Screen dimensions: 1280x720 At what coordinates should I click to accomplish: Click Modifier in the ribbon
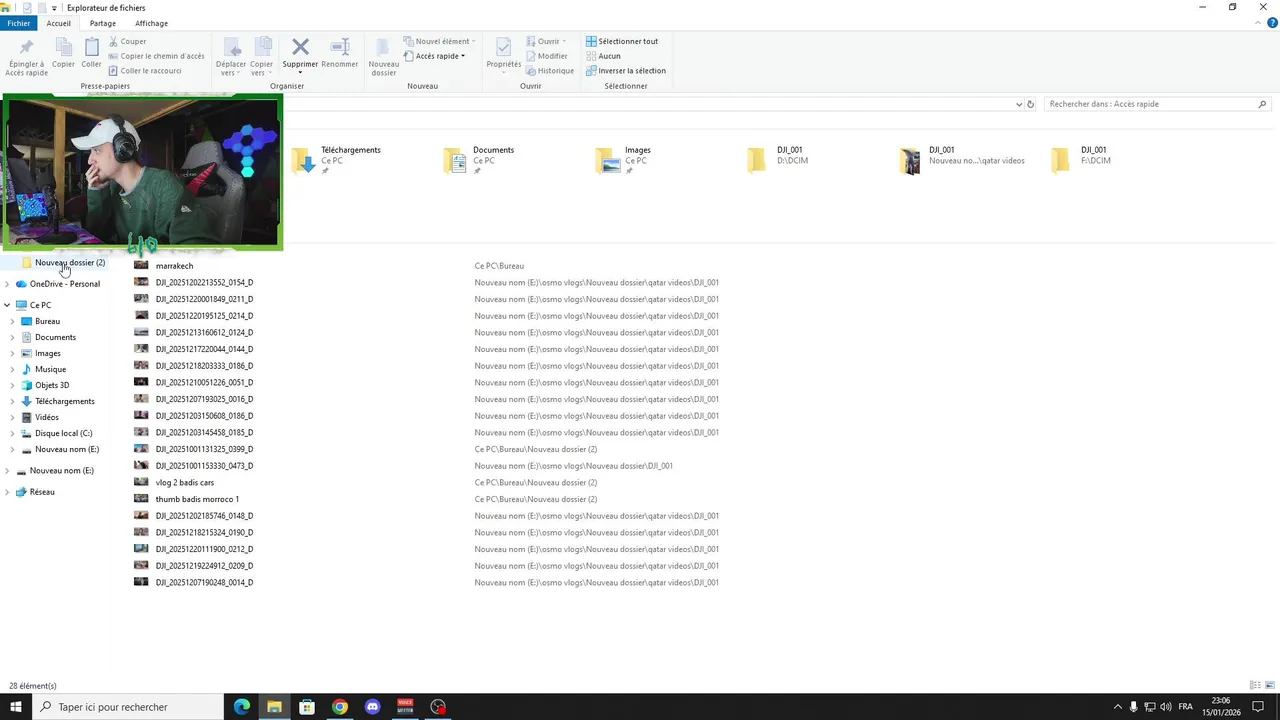coord(546,56)
